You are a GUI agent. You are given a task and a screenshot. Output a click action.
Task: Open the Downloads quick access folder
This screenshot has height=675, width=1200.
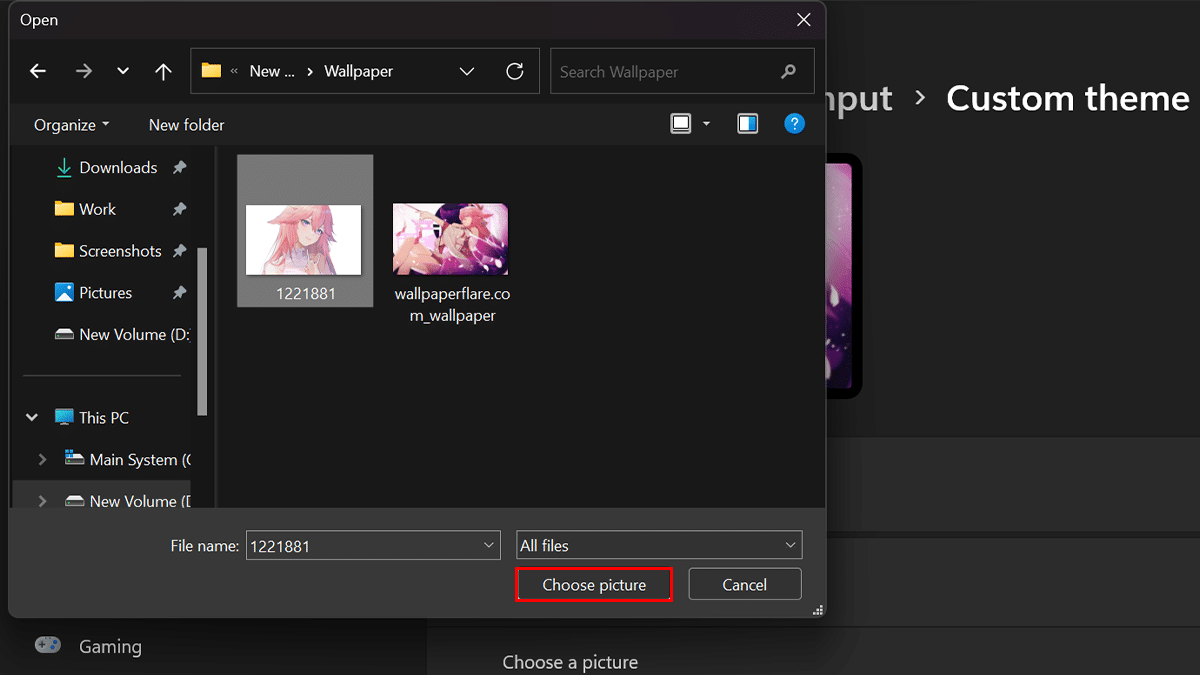tap(118, 168)
